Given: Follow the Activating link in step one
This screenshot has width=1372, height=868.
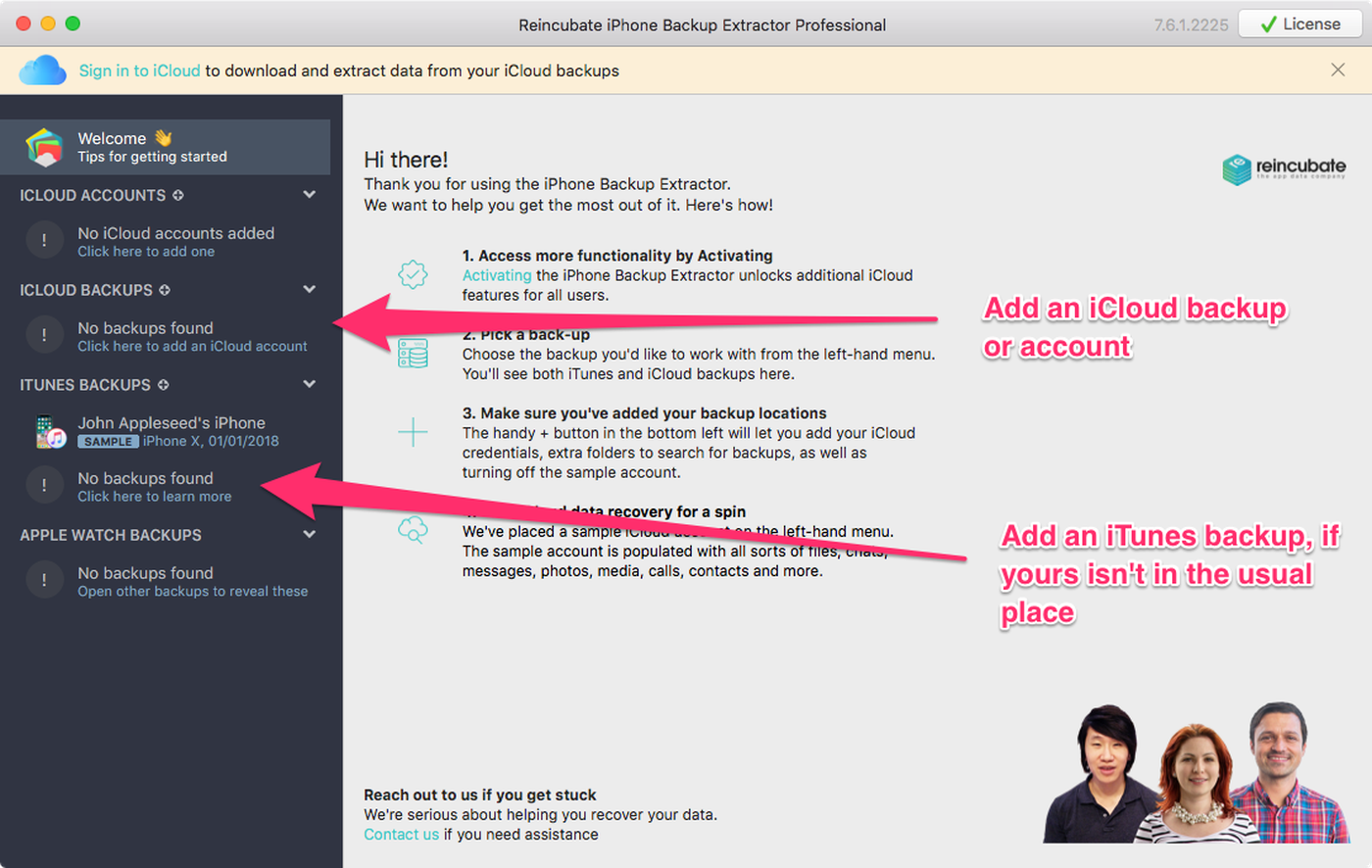Looking at the screenshot, I should tap(497, 275).
